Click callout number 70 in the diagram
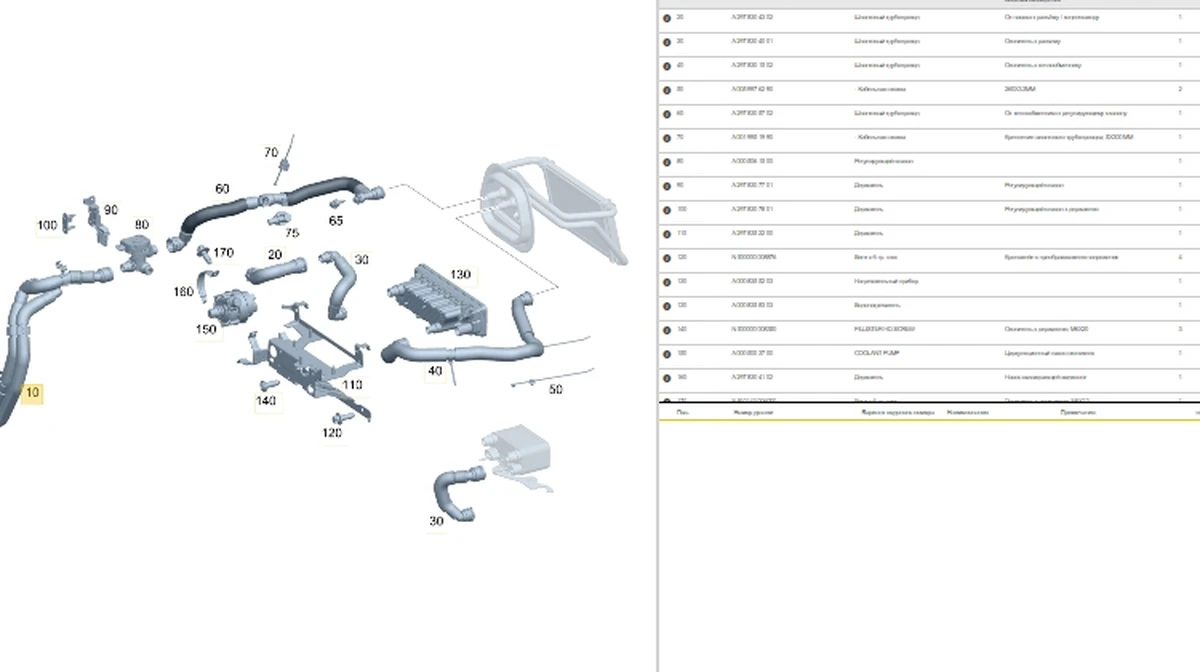Viewport: 1200px width, 672px height. (271, 153)
